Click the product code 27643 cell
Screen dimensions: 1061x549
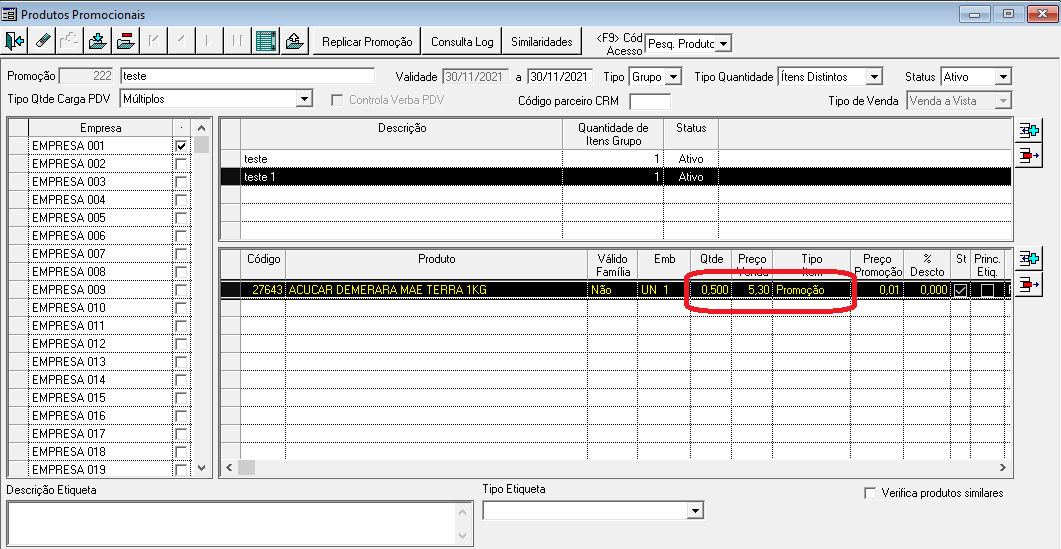pos(263,290)
